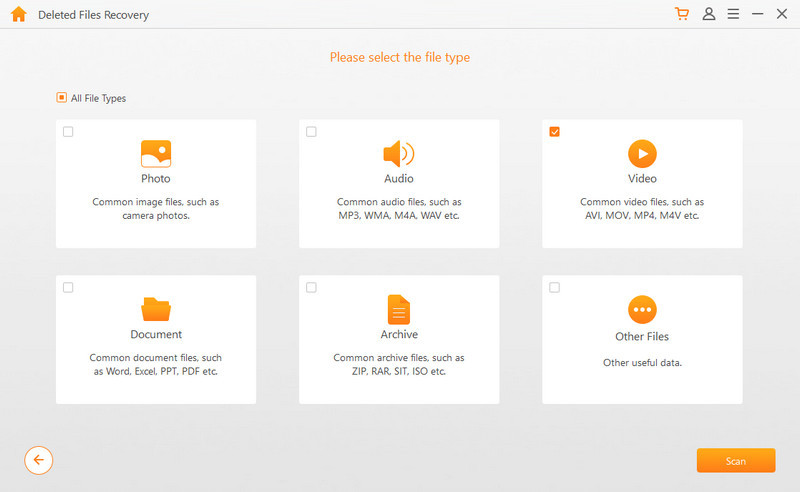The width and height of the screenshot is (800, 492).
Task: Go back with the arrow button
Action: (x=39, y=460)
